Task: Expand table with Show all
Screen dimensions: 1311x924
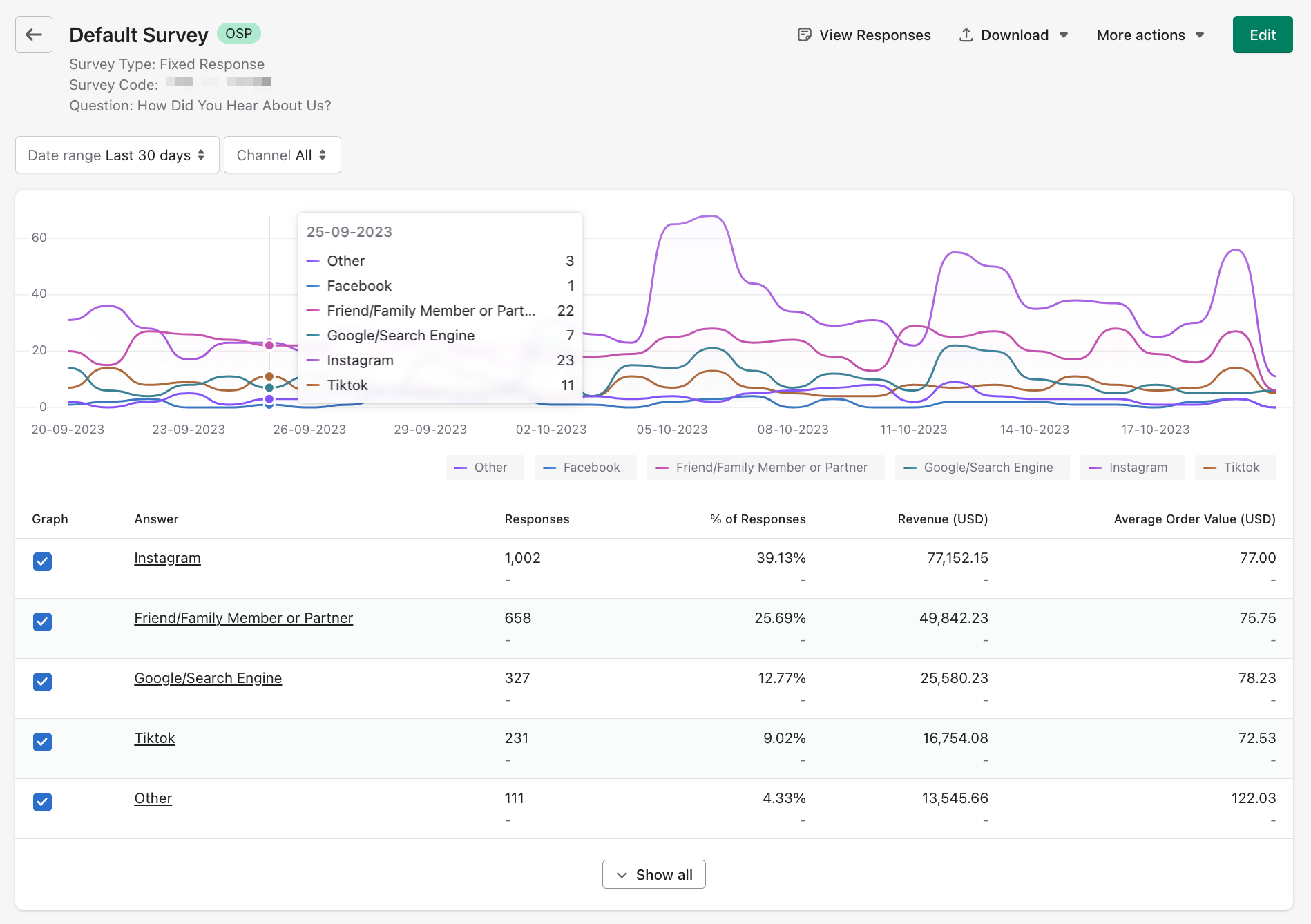Action: pos(653,875)
